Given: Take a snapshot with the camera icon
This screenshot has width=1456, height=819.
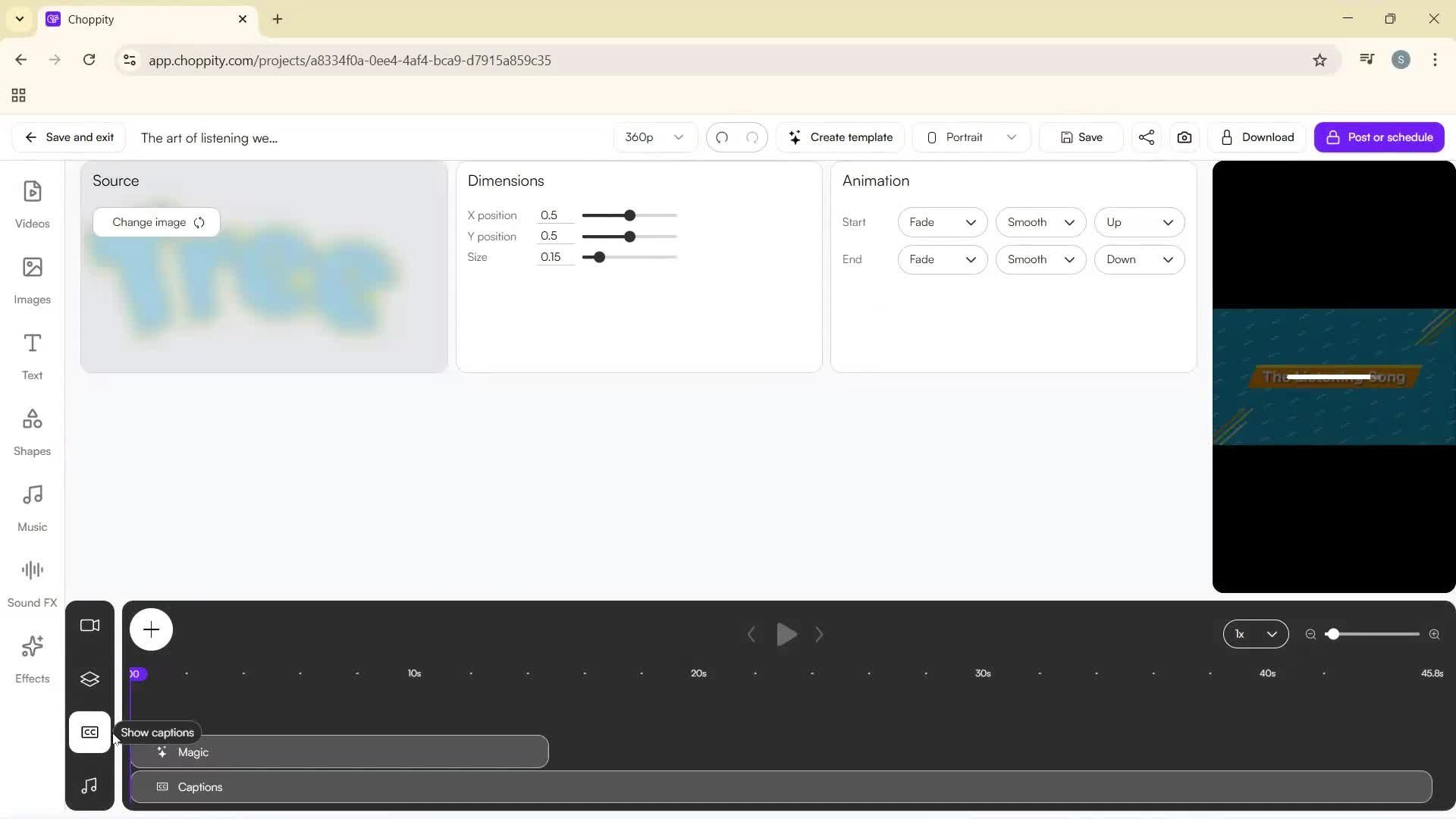Looking at the screenshot, I should tap(1185, 137).
